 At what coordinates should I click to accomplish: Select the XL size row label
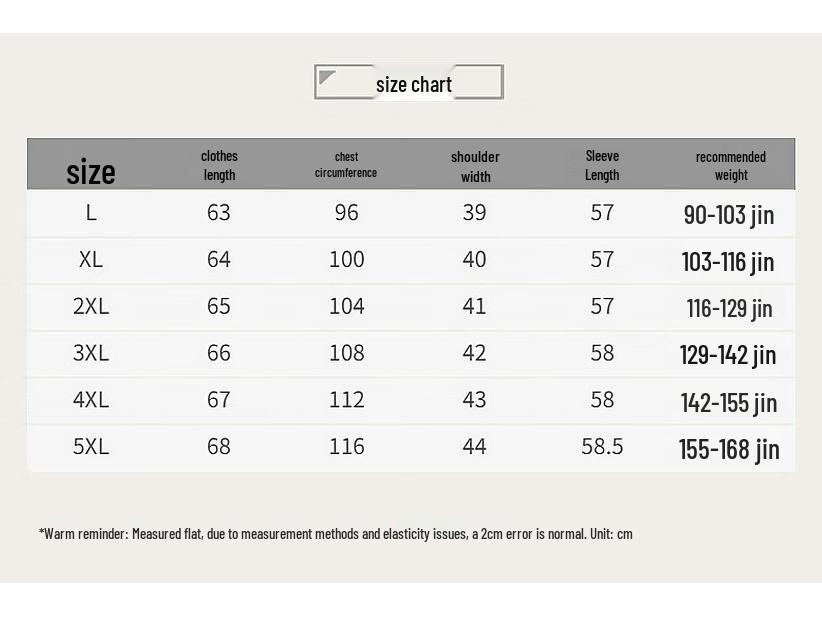coord(91,260)
